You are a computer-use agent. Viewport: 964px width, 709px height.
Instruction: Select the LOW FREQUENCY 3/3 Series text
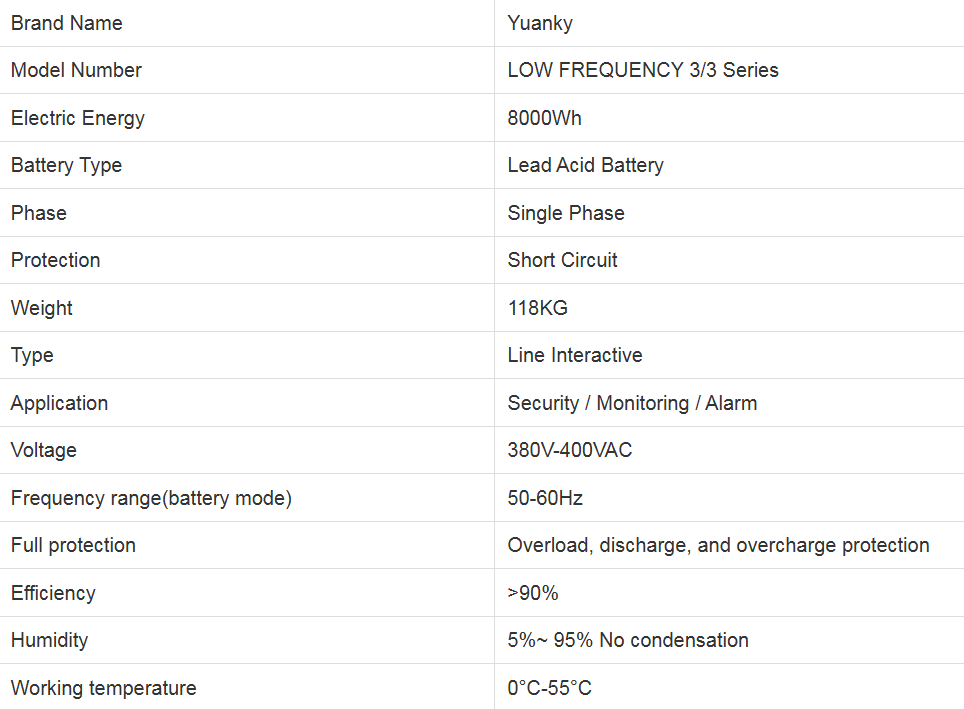pos(643,70)
